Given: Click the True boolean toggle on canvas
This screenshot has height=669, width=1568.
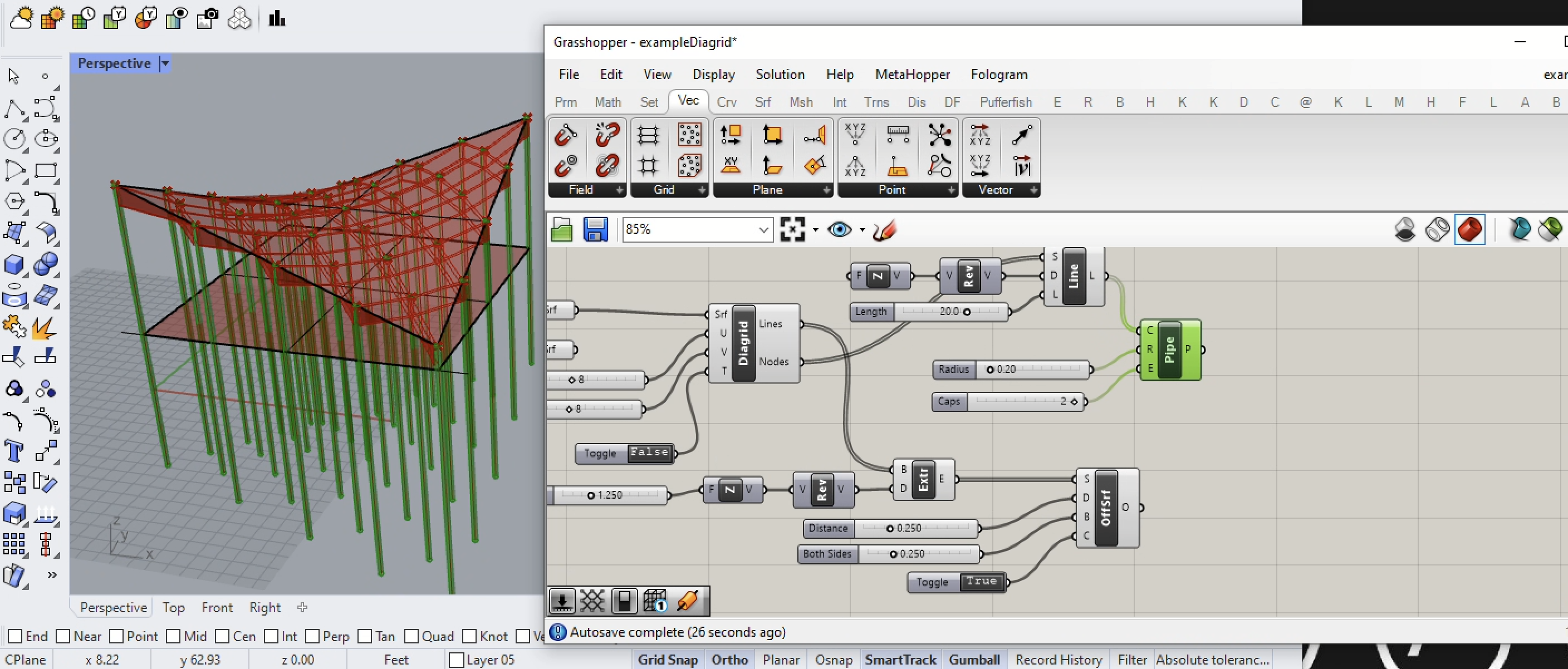Looking at the screenshot, I should coord(981,582).
